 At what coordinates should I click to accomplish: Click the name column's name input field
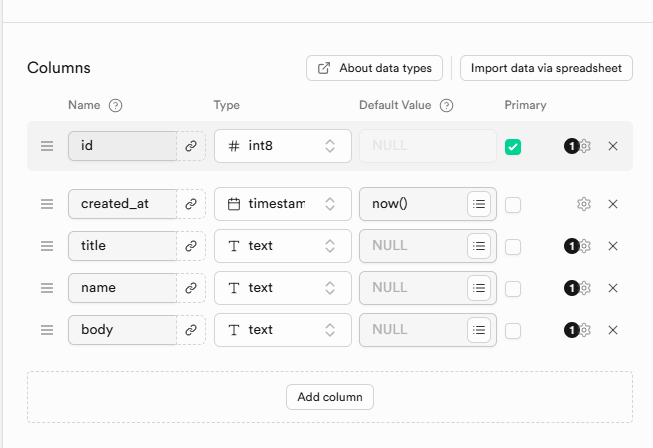[122, 288]
